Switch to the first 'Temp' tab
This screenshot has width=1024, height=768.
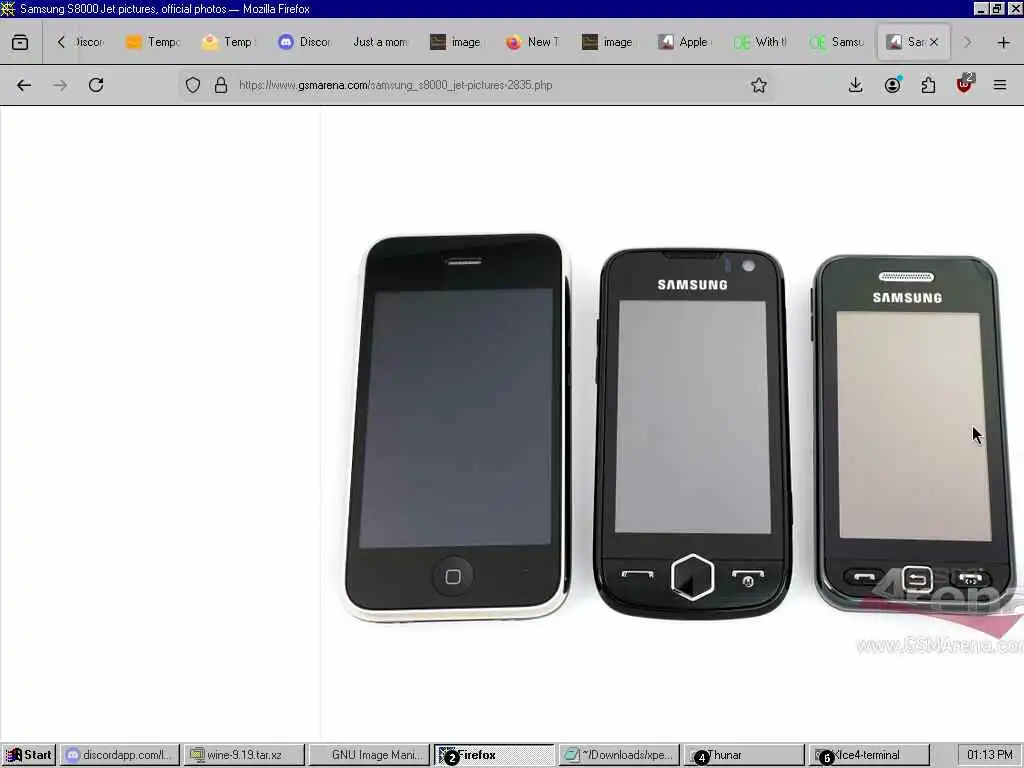point(152,42)
